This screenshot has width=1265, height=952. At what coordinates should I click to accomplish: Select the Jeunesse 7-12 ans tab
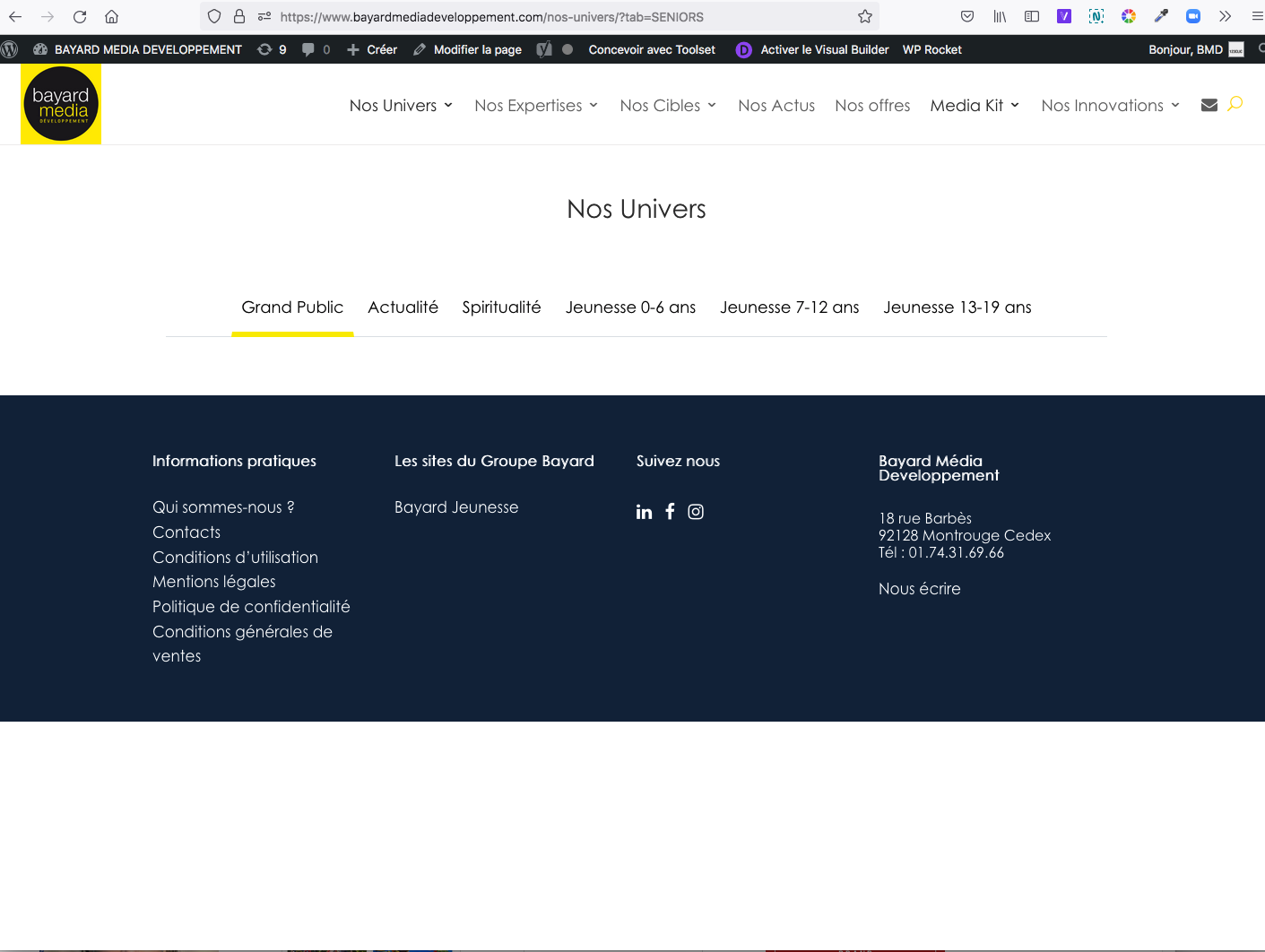tap(790, 307)
